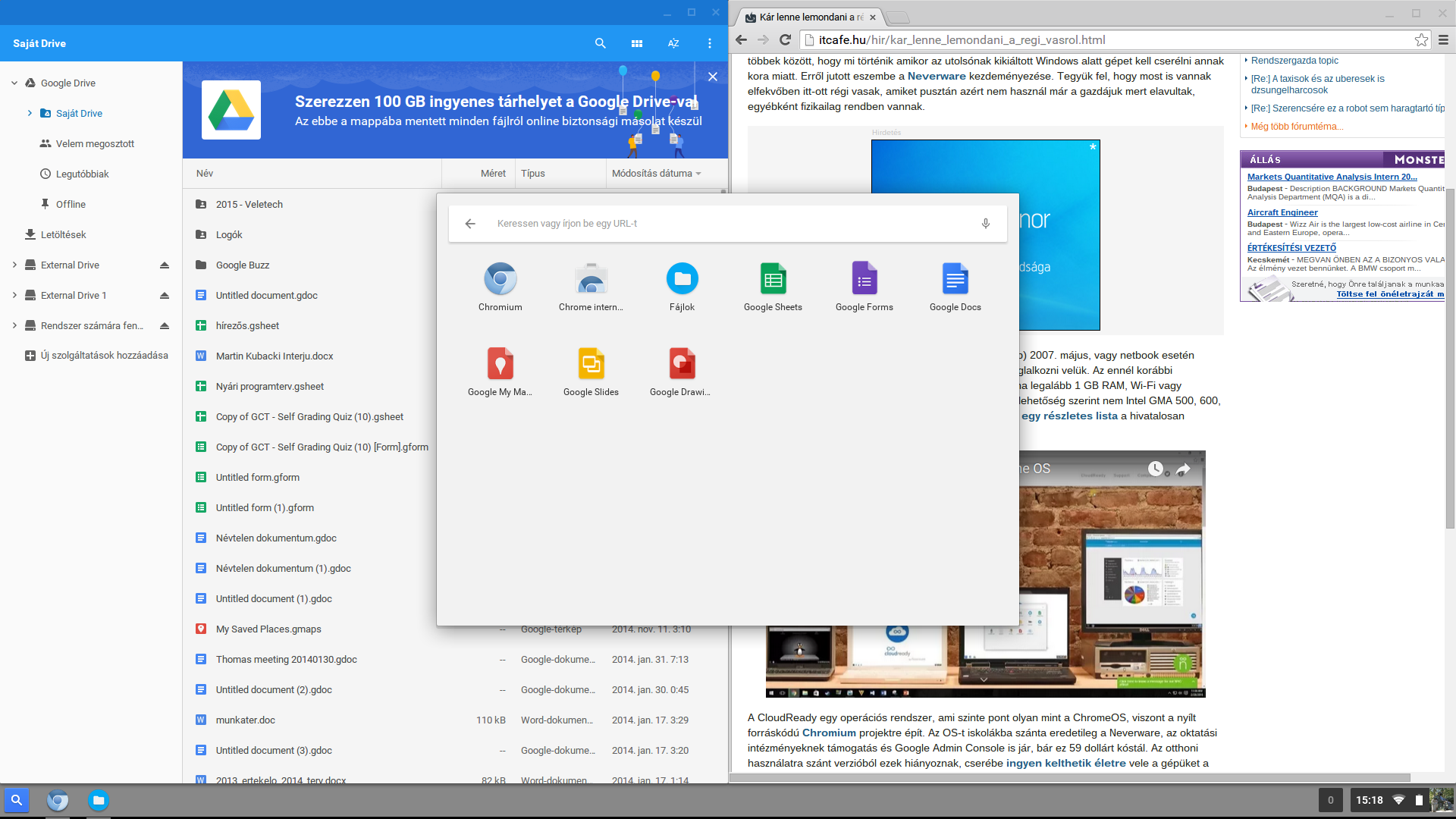This screenshot has height=819, width=1456.
Task: Click the shelf clock showing 15:18
Action: pyautogui.click(x=1369, y=800)
